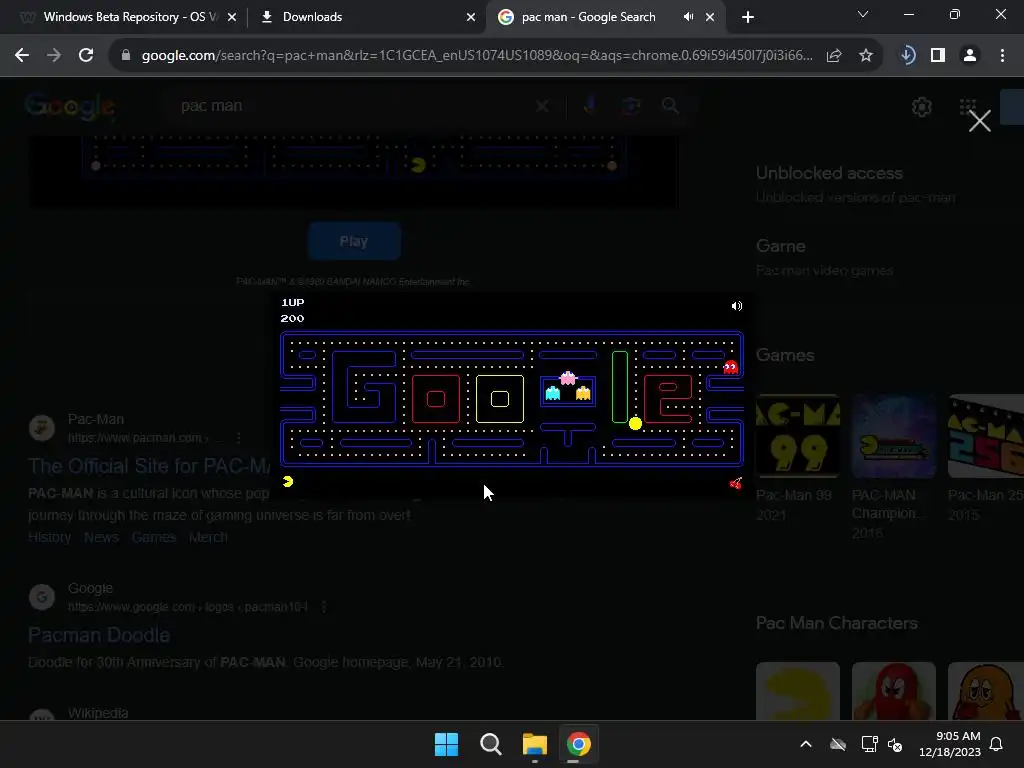The height and width of the screenshot is (768, 1024).
Task: Open the Pacman Doodle result
Action: [x=99, y=635]
